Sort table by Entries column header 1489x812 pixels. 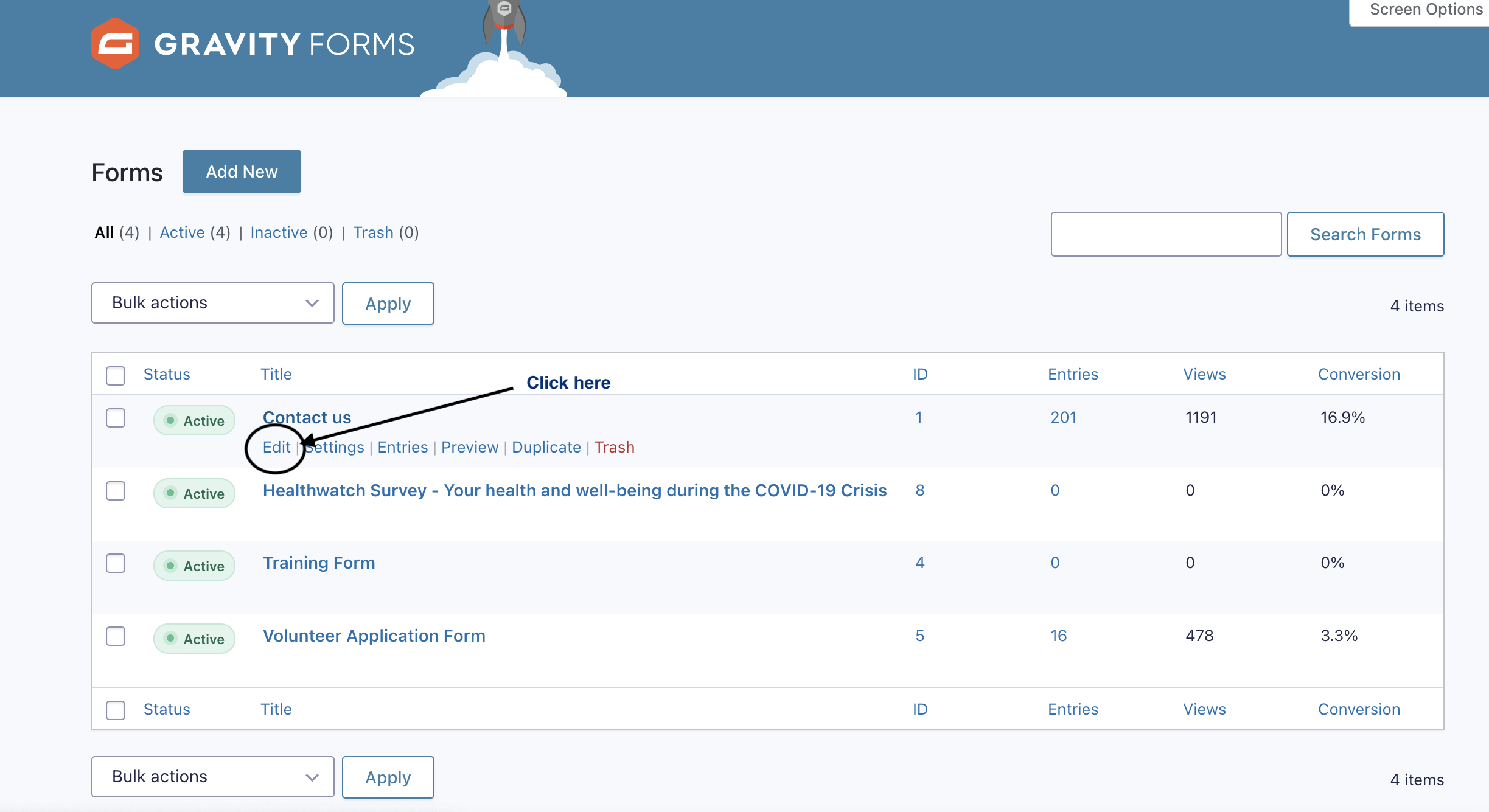(1072, 374)
